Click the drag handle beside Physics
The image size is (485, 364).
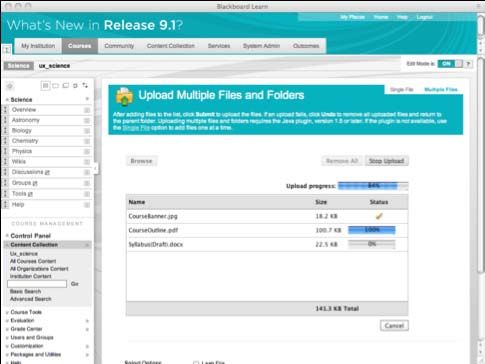point(5,151)
